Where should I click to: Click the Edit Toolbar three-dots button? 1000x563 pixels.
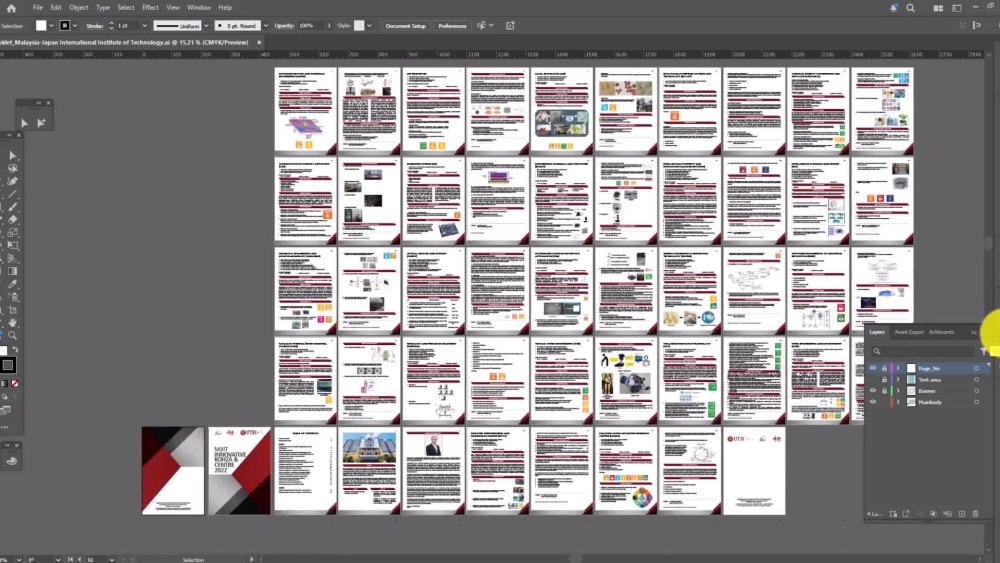coord(5,427)
